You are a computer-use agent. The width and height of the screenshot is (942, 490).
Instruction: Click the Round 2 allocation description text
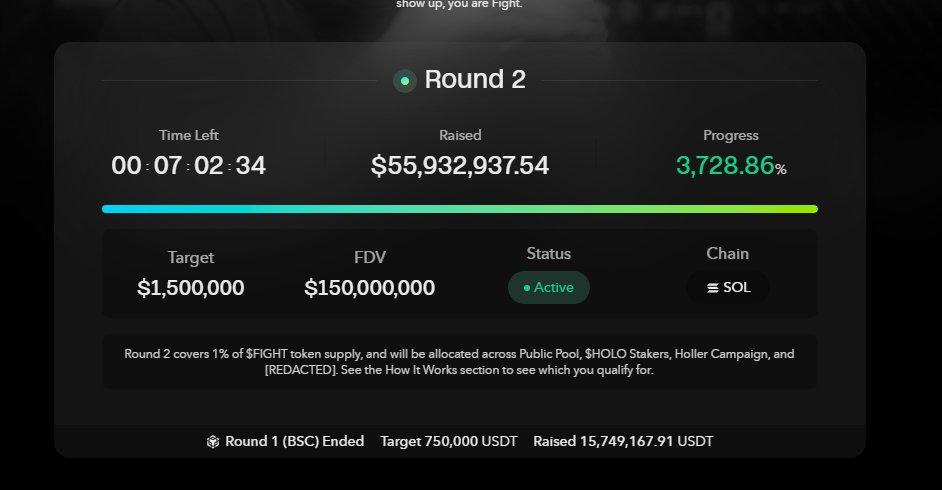[460, 362]
